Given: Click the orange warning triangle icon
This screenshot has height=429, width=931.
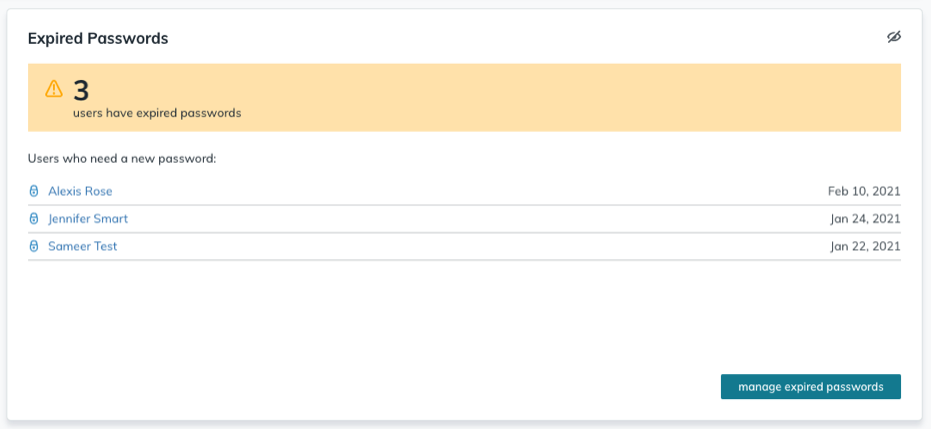Looking at the screenshot, I should (54, 89).
